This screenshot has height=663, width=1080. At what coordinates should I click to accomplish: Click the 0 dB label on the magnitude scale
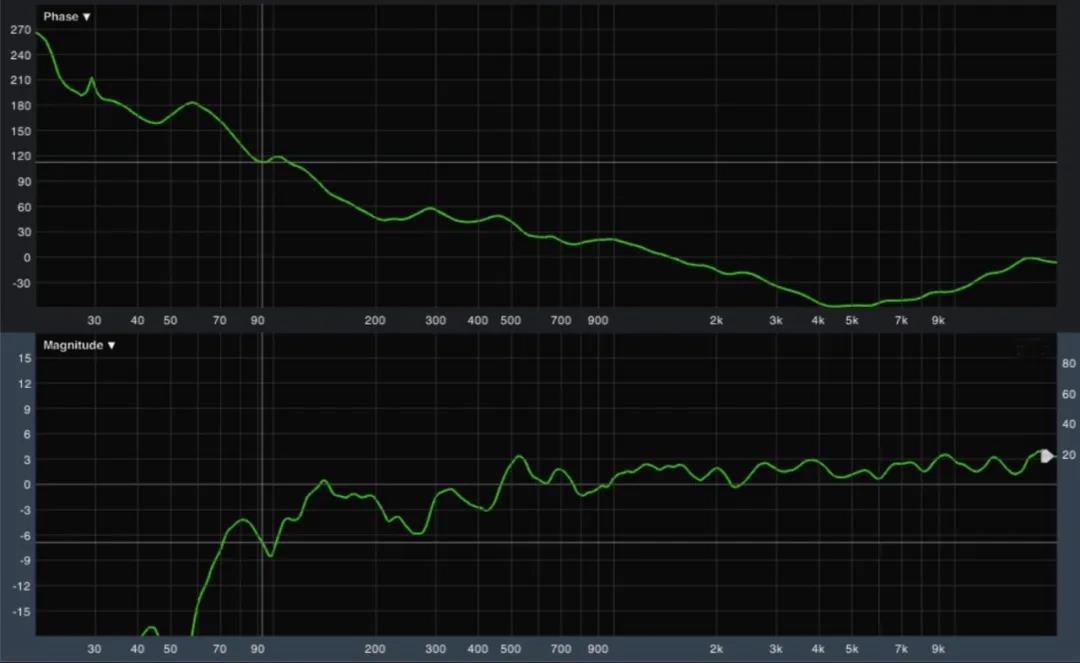pos(26,485)
